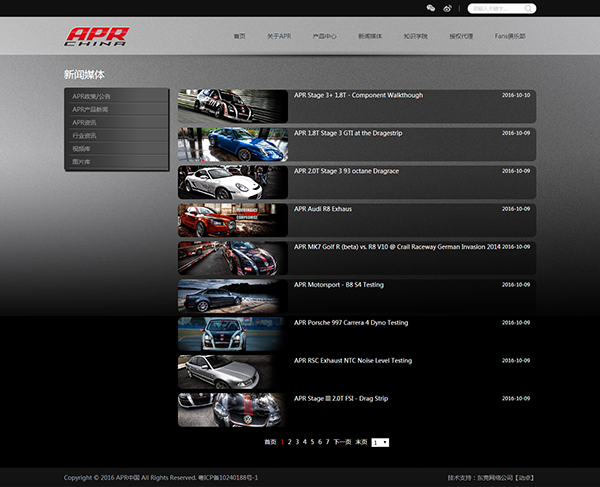Click the Weibo icon in top bar
Screen dimensions: 600x487
point(446,8)
